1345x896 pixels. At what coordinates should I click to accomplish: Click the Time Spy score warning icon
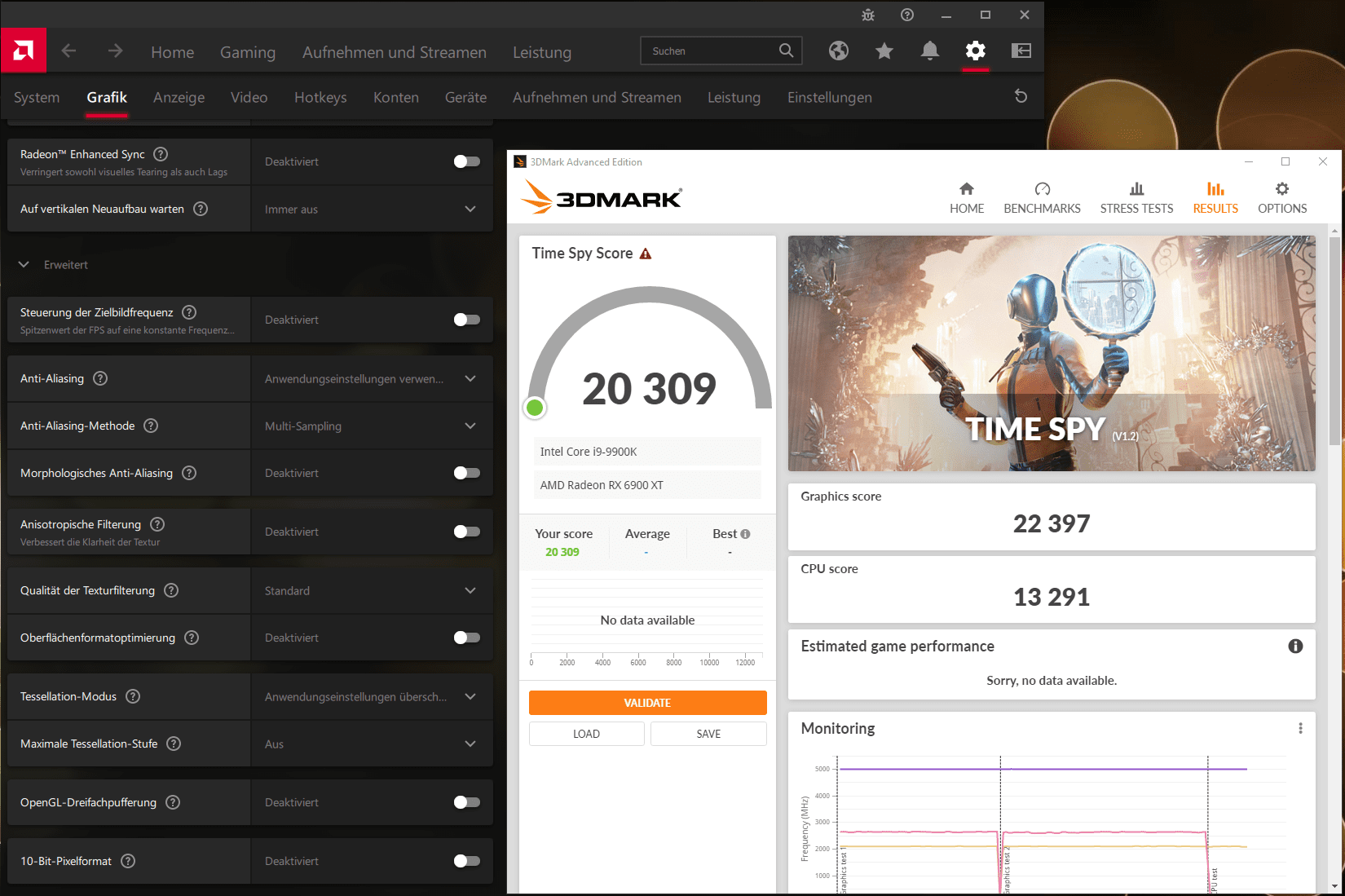point(646,254)
